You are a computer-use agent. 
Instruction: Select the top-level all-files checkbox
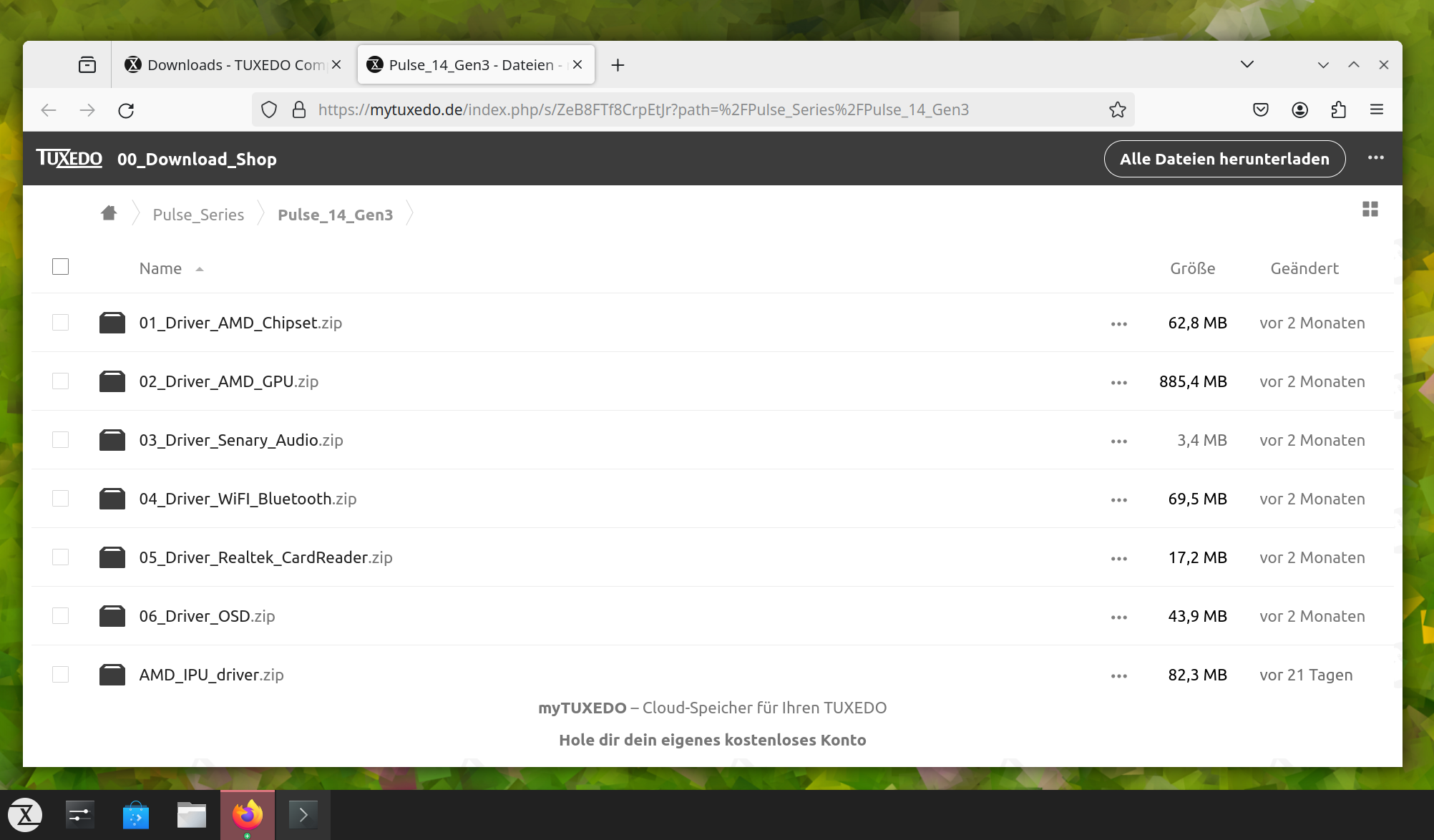click(x=60, y=267)
